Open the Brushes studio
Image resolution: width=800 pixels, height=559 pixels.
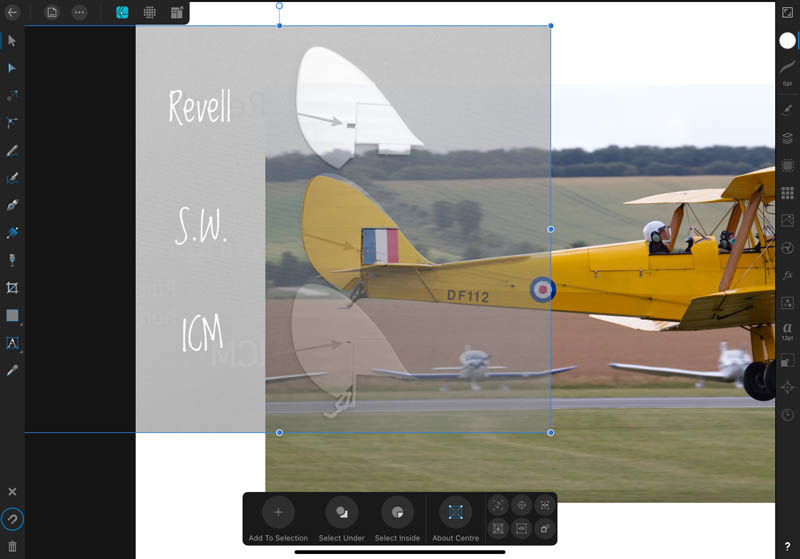[787, 110]
